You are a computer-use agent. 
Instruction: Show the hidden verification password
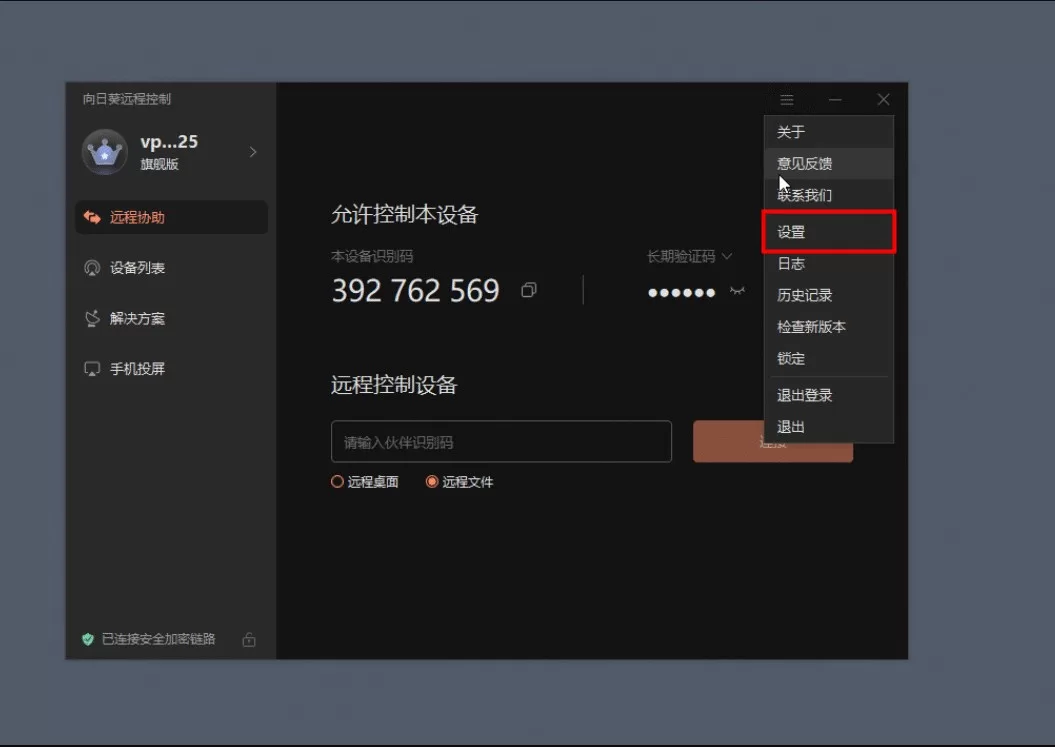(x=738, y=291)
